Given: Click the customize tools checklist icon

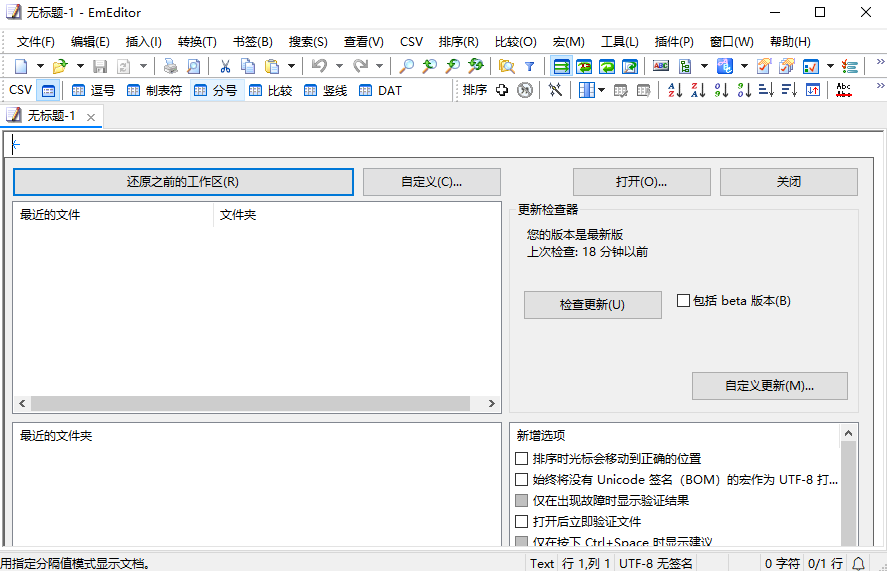Looking at the screenshot, I should click(x=849, y=66).
